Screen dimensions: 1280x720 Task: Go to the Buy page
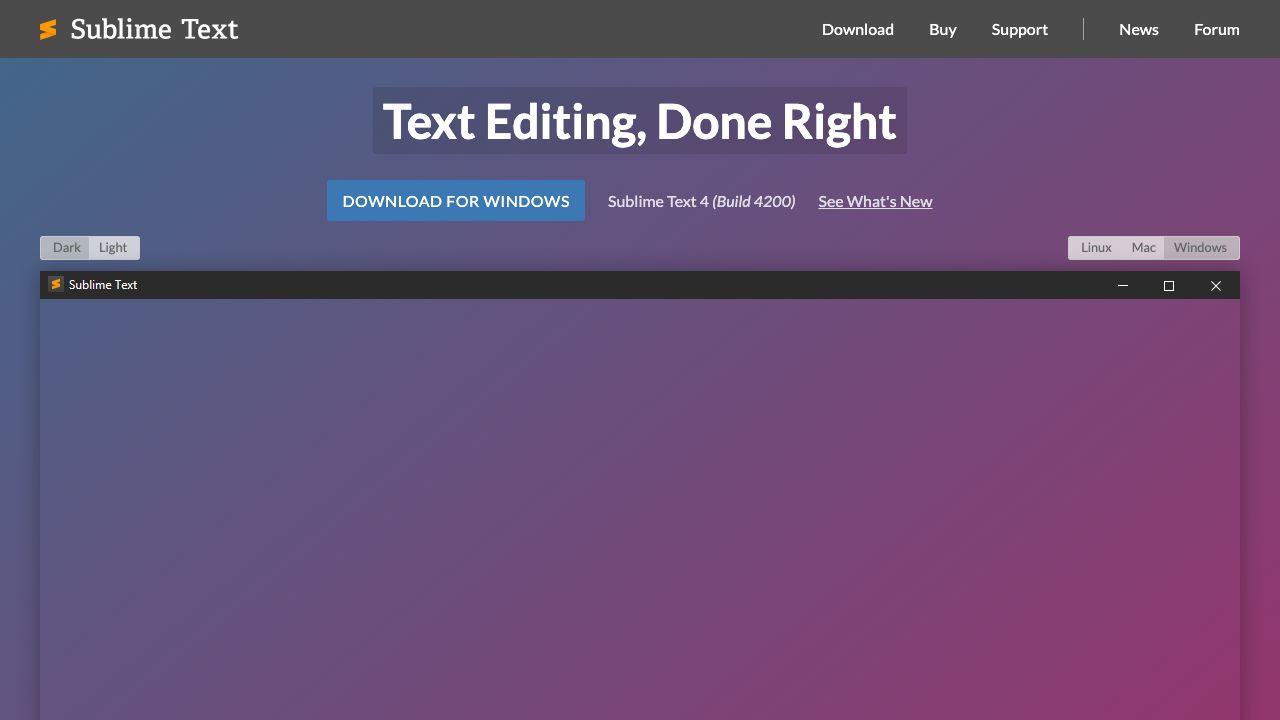943,29
